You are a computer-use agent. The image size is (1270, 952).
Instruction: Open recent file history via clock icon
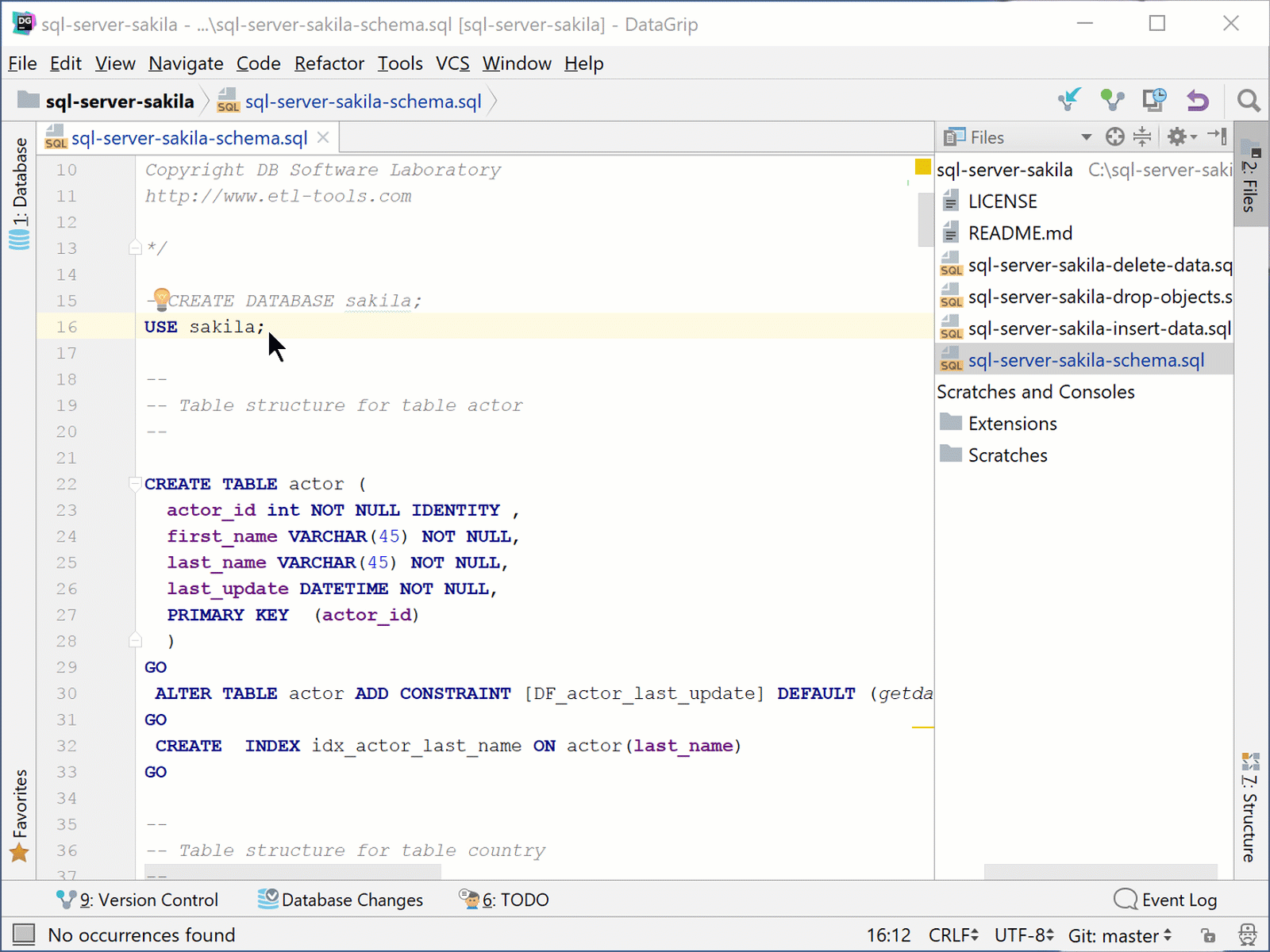(1154, 100)
